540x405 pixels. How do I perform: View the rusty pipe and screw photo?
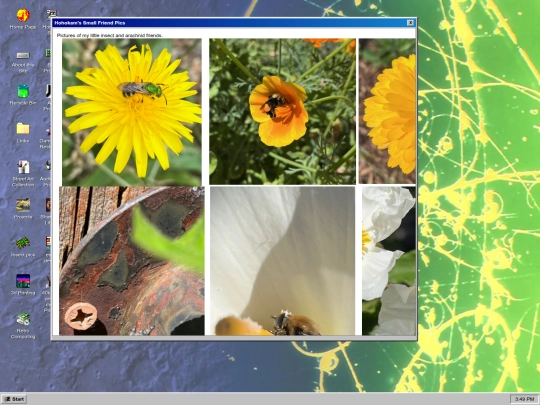click(132, 261)
